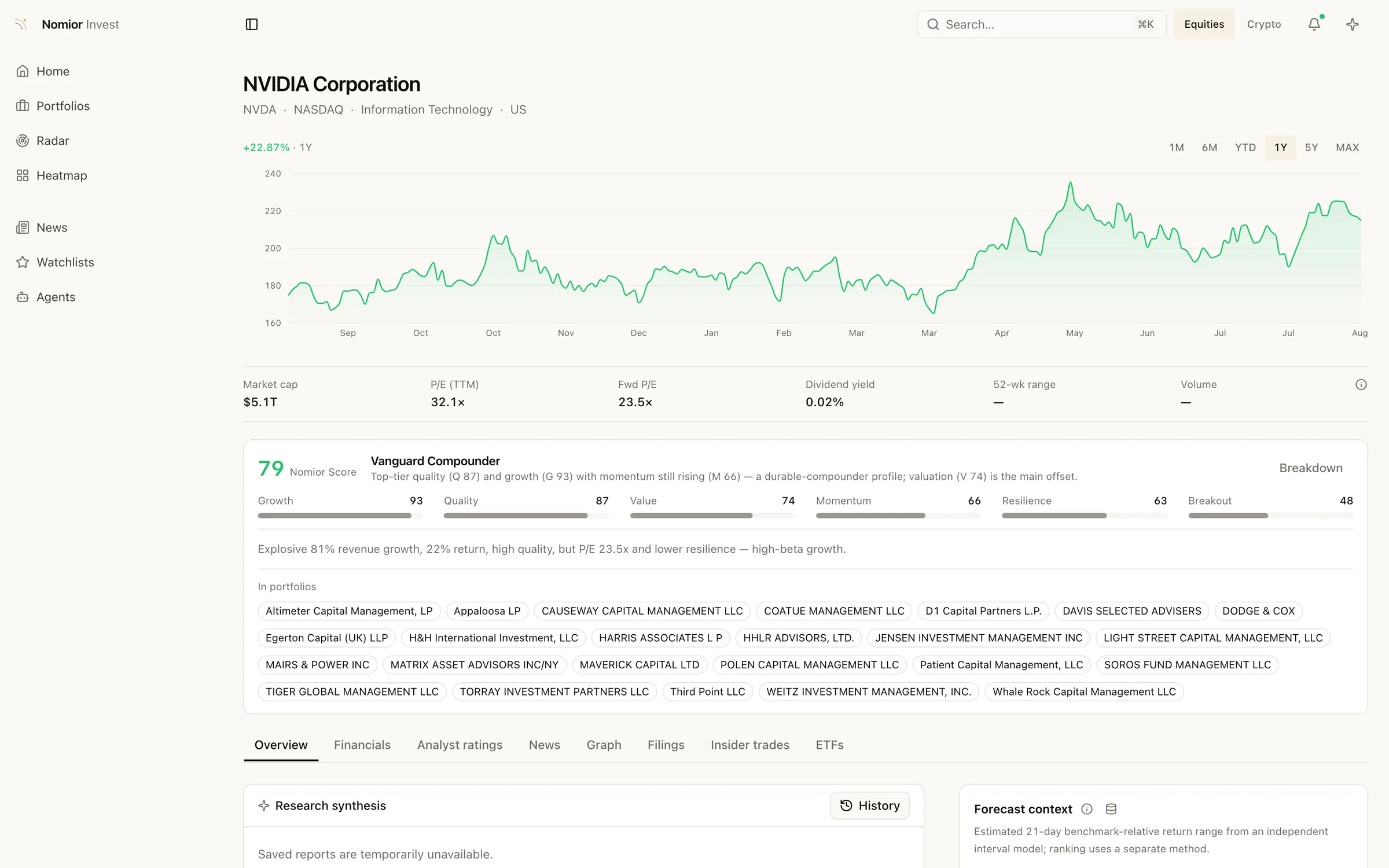This screenshot has height=868, width=1389.
Task: Open Egerton Capital (UK) LLP chip
Action: [326, 638]
